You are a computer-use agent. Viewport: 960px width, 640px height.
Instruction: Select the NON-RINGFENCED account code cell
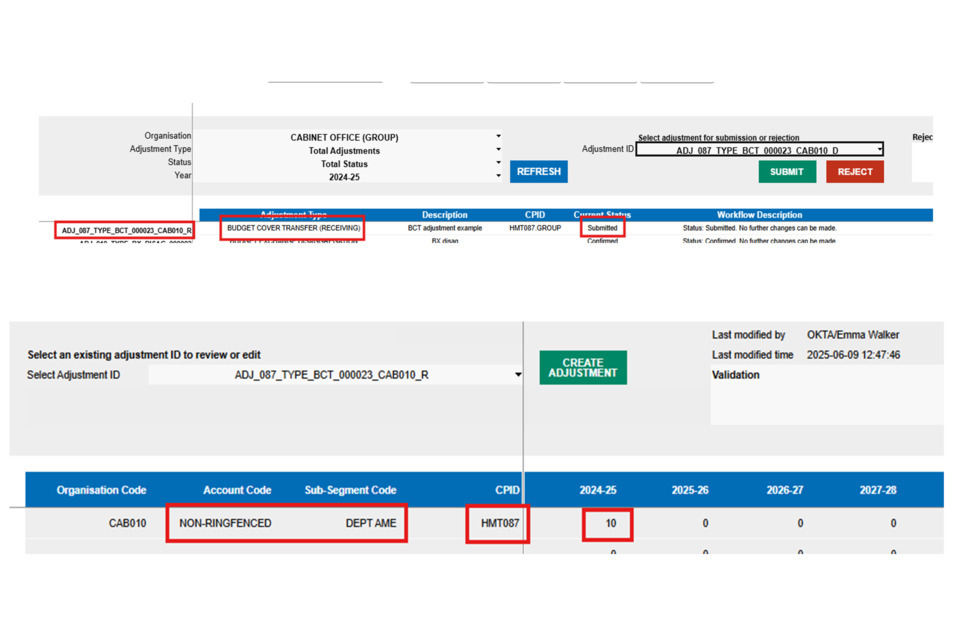click(225, 523)
